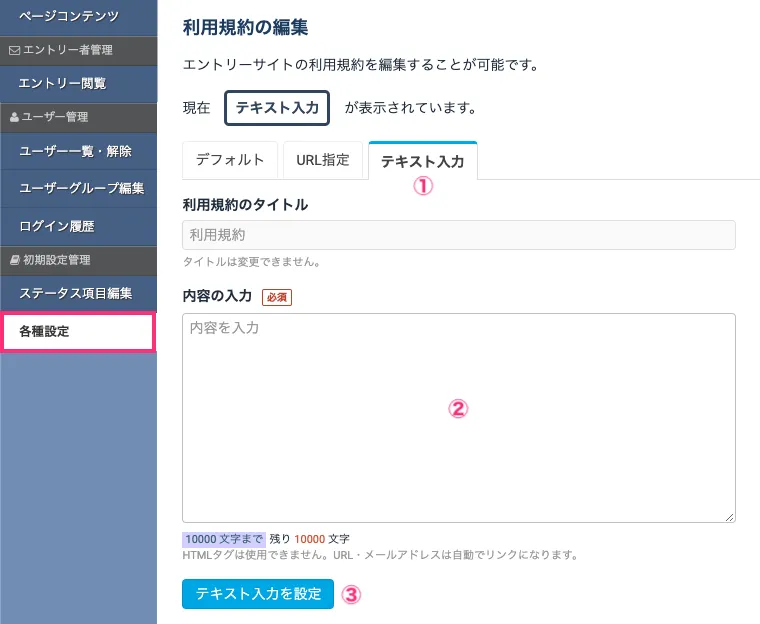Focus the 内容を入力 text area

point(459,417)
